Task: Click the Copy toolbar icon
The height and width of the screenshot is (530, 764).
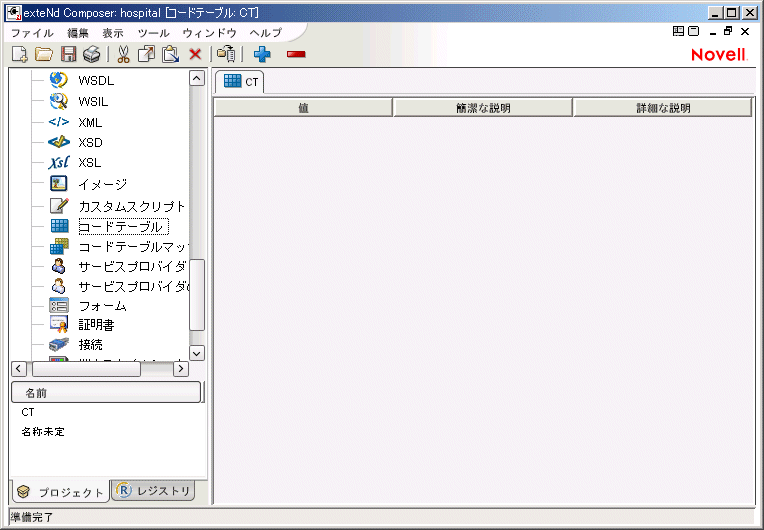Action: pyautogui.click(x=146, y=55)
